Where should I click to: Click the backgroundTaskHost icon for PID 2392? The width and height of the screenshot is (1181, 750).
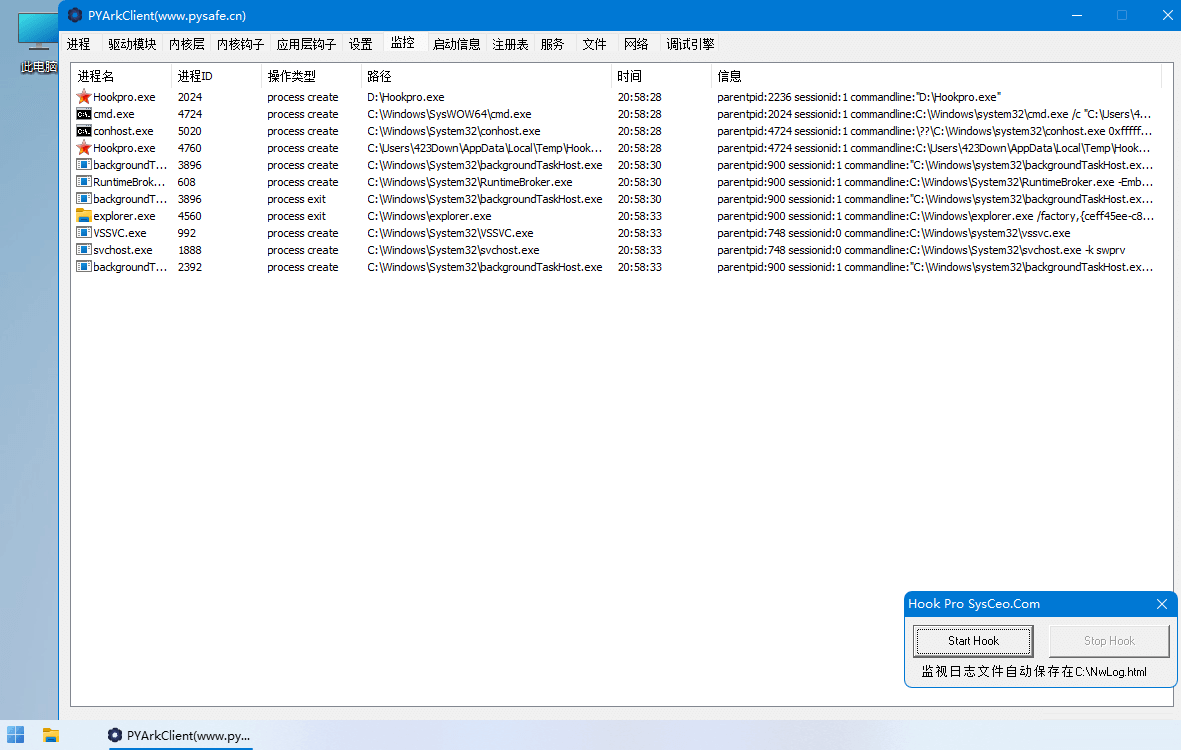coord(84,267)
